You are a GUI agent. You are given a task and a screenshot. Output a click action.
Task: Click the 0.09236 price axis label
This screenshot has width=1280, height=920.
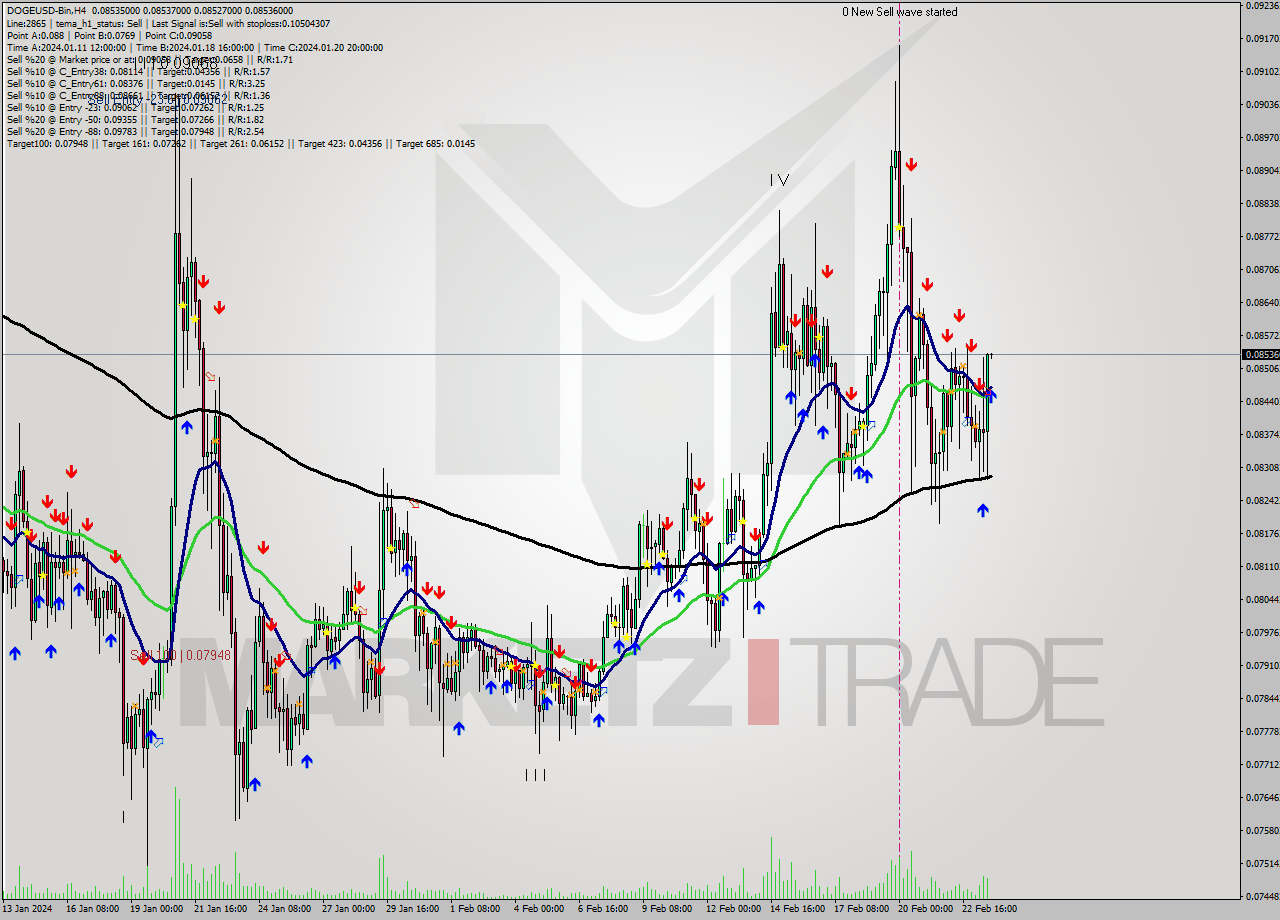[1260, 5]
